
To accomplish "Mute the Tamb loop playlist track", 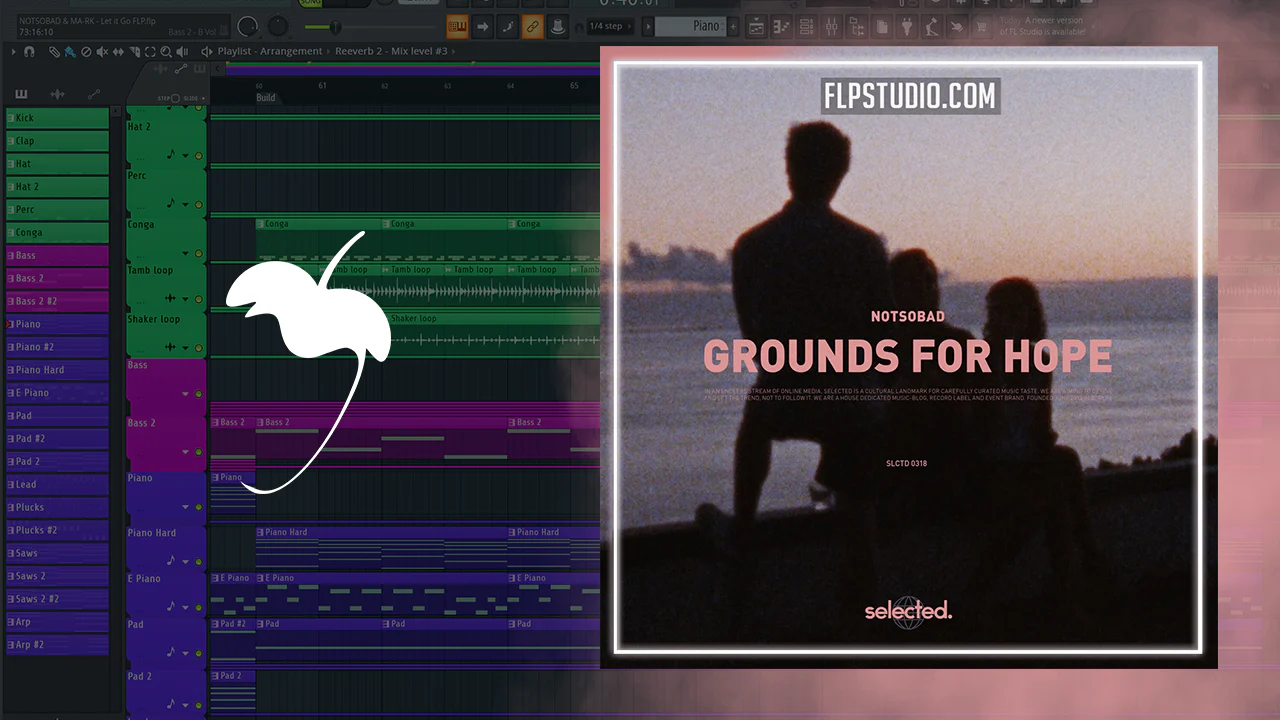I will click(199, 299).
